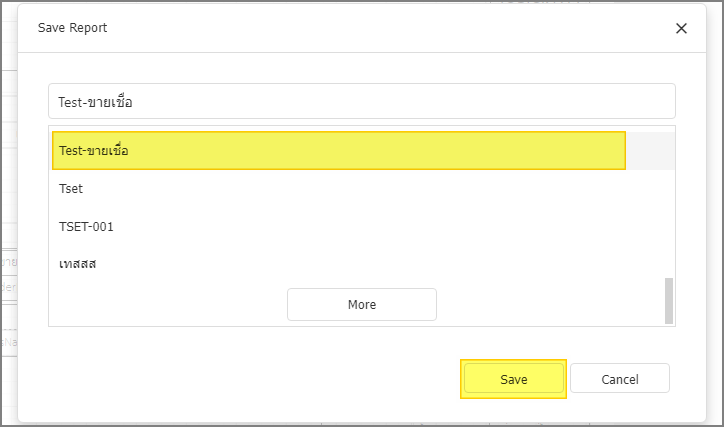Click the report name text field
The width and height of the screenshot is (724, 427).
[x=362, y=101]
